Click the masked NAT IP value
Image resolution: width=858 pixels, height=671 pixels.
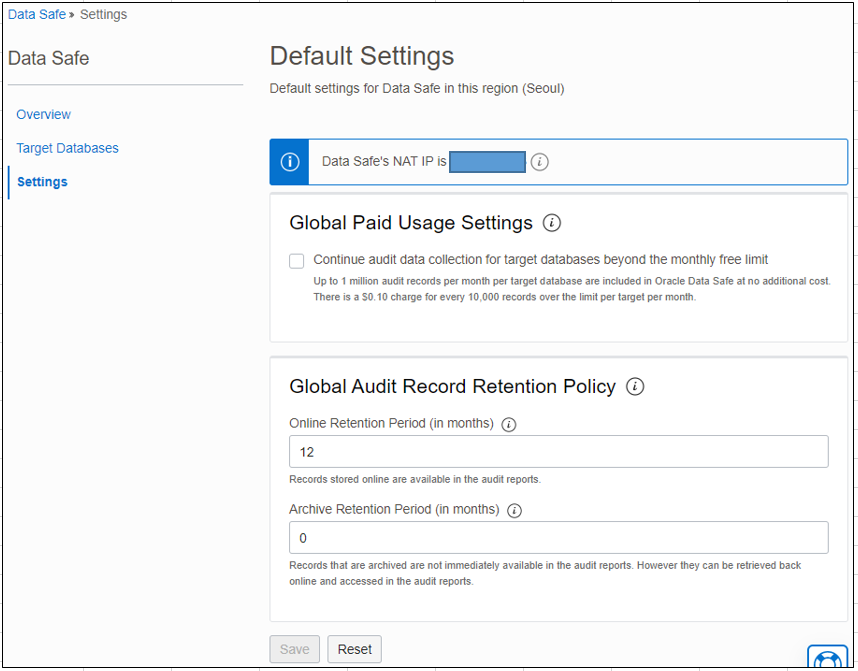[x=488, y=162]
